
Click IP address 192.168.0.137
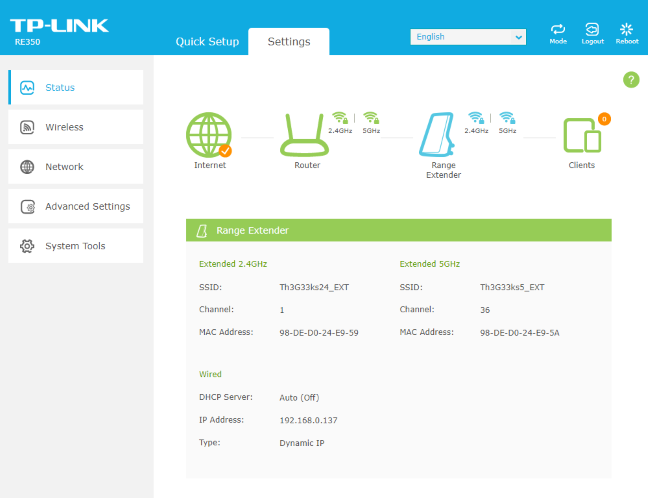coord(308,420)
